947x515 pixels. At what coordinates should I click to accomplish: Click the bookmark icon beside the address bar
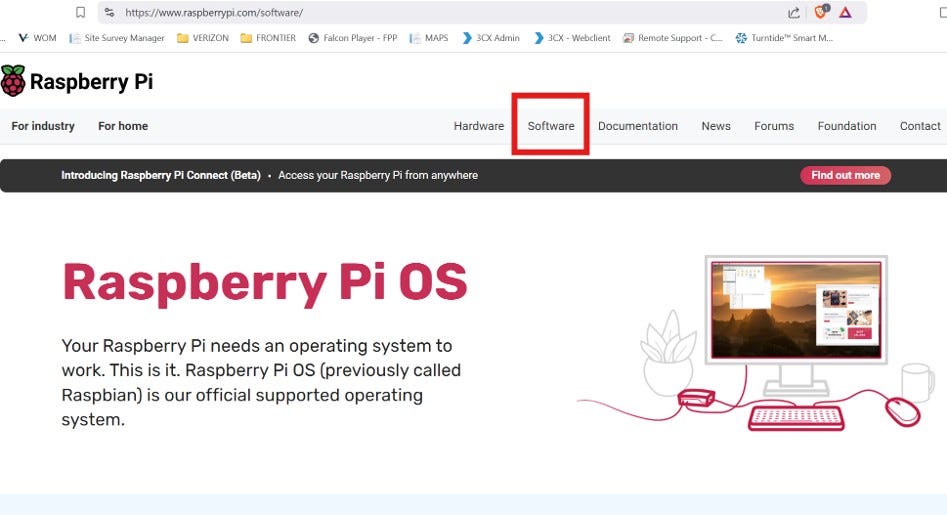pyautogui.click(x=80, y=12)
